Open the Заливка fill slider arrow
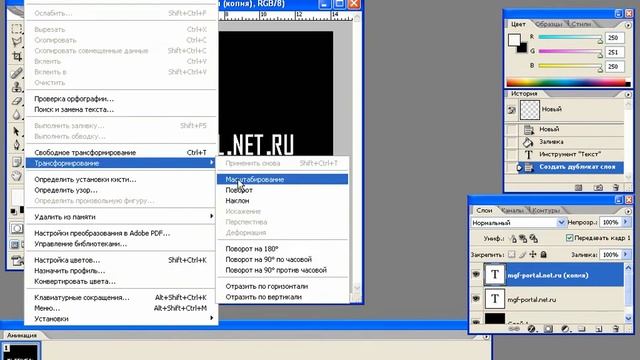Screen dimensions: 640x360 [x=625, y=254]
